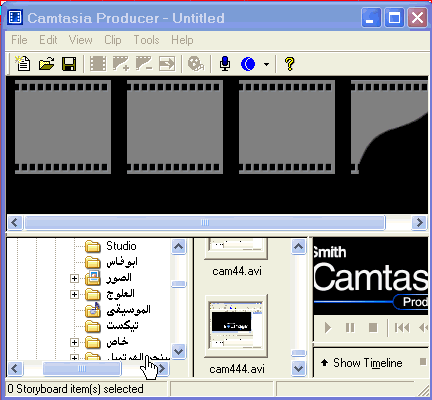Image resolution: width=432 pixels, height=400 pixels.
Task: Close the Camtasia Producer window
Action: (x=417, y=17)
